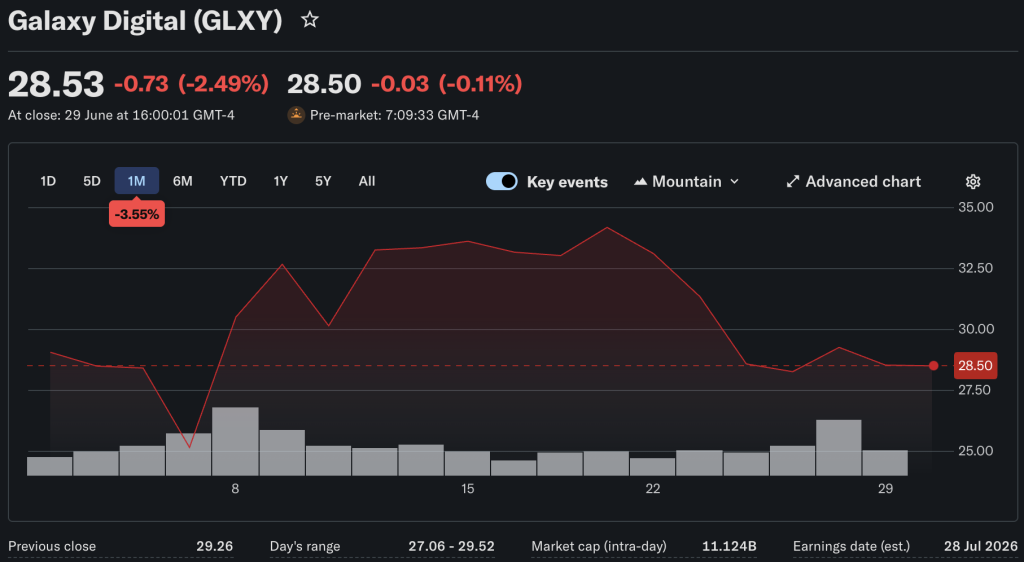Viewport: 1024px width, 562px height.
Task: Switch to the YTD time range
Action: (233, 181)
